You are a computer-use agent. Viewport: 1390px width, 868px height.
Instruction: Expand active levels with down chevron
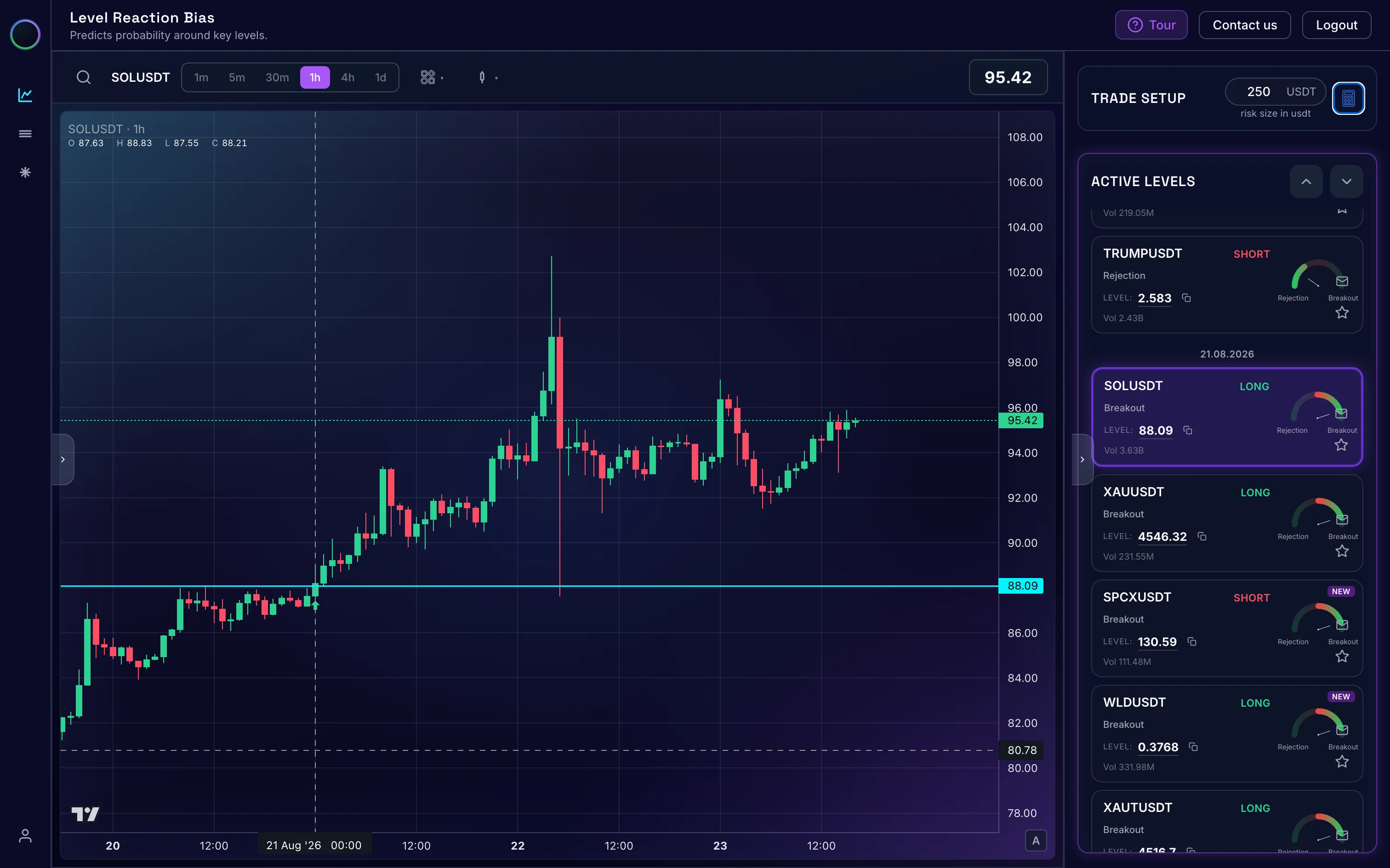coord(1346,182)
